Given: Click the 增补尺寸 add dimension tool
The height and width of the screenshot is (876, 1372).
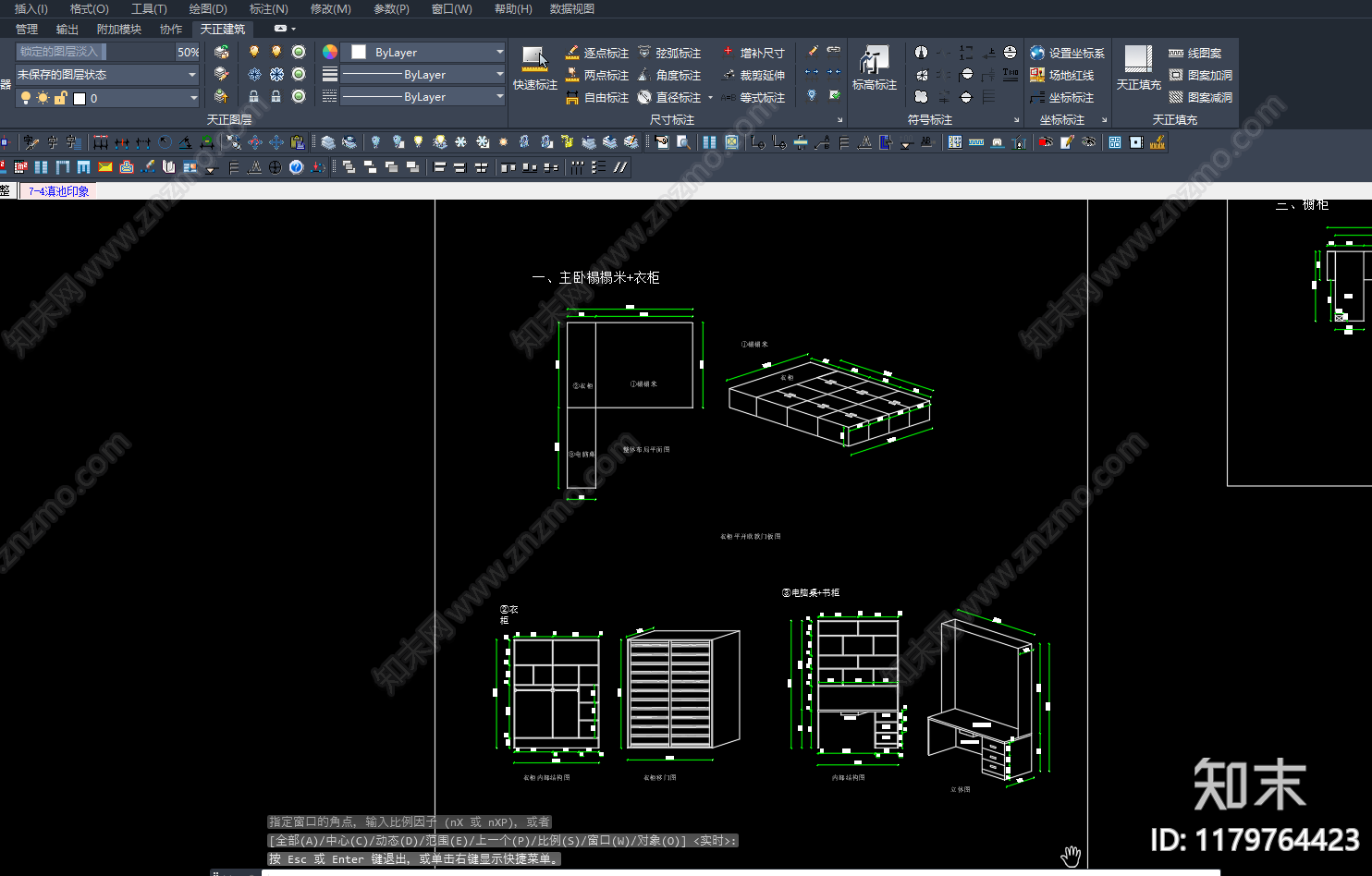Looking at the screenshot, I should point(753,53).
